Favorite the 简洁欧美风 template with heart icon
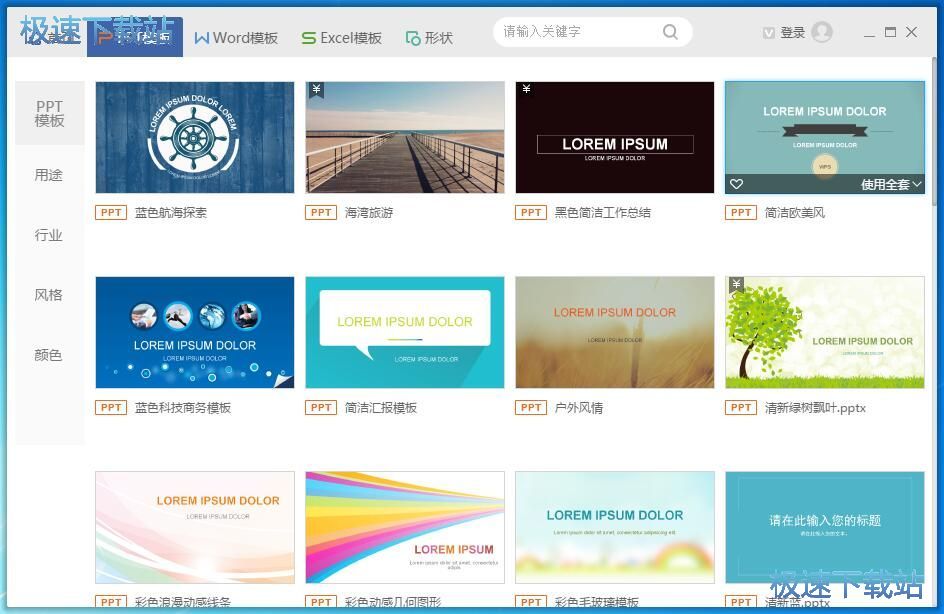The image size is (944, 614). [x=737, y=184]
